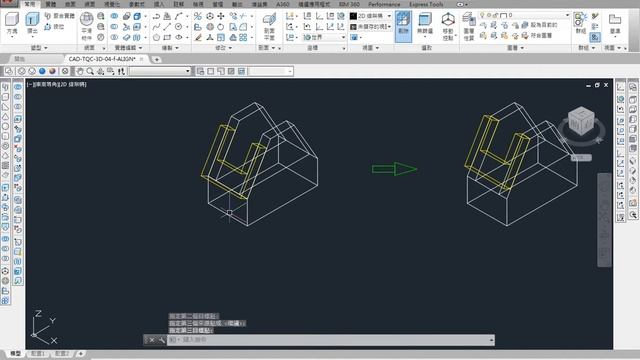640x360 pixels.
Task: Toggle highlighted group selection button in Groups panel
Action: coord(595,37)
